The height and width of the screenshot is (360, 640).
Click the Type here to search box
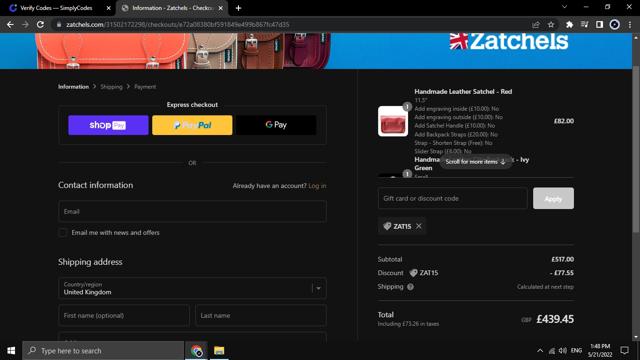click(103, 351)
